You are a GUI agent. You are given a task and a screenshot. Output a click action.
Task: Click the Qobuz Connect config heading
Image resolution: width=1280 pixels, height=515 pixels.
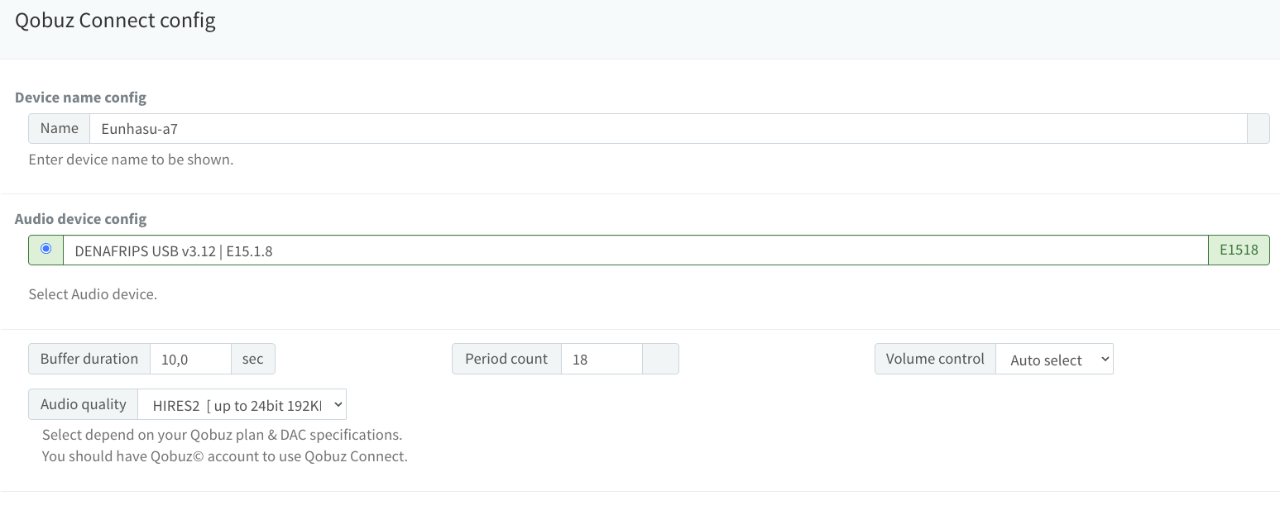coord(115,20)
